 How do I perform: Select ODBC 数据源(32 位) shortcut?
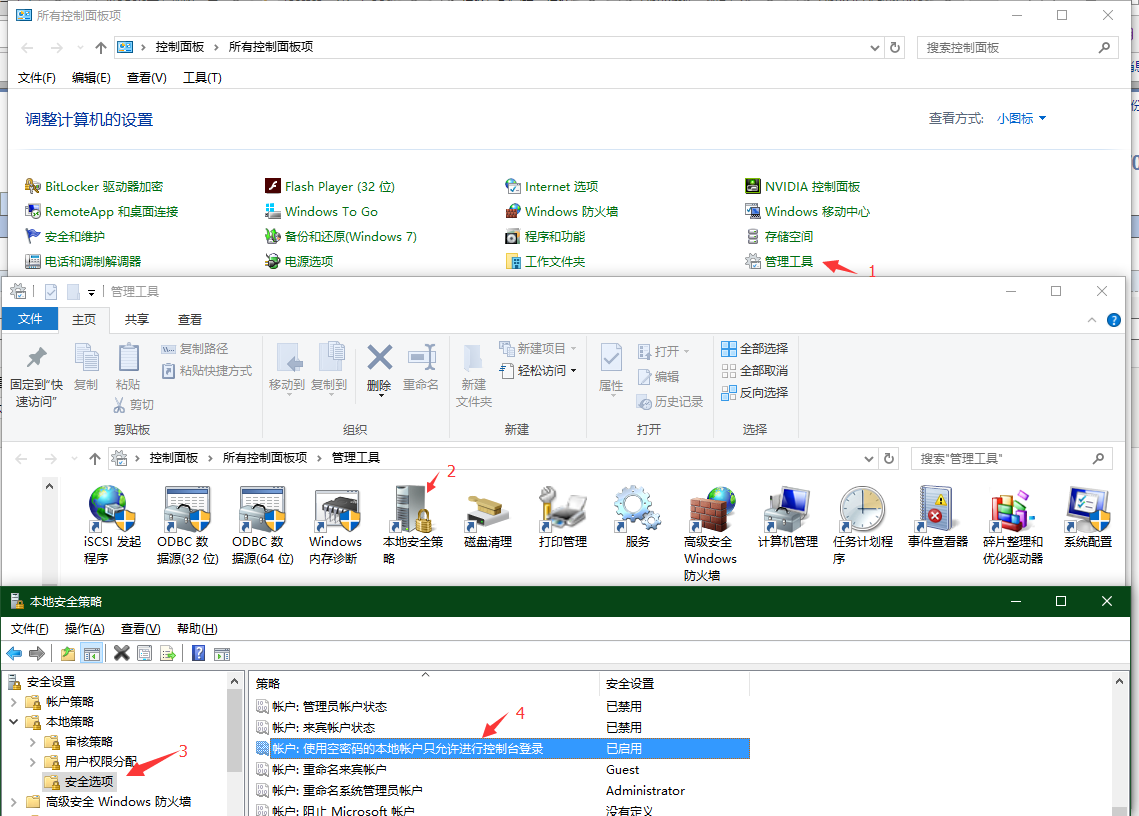pyautogui.click(x=187, y=525)
